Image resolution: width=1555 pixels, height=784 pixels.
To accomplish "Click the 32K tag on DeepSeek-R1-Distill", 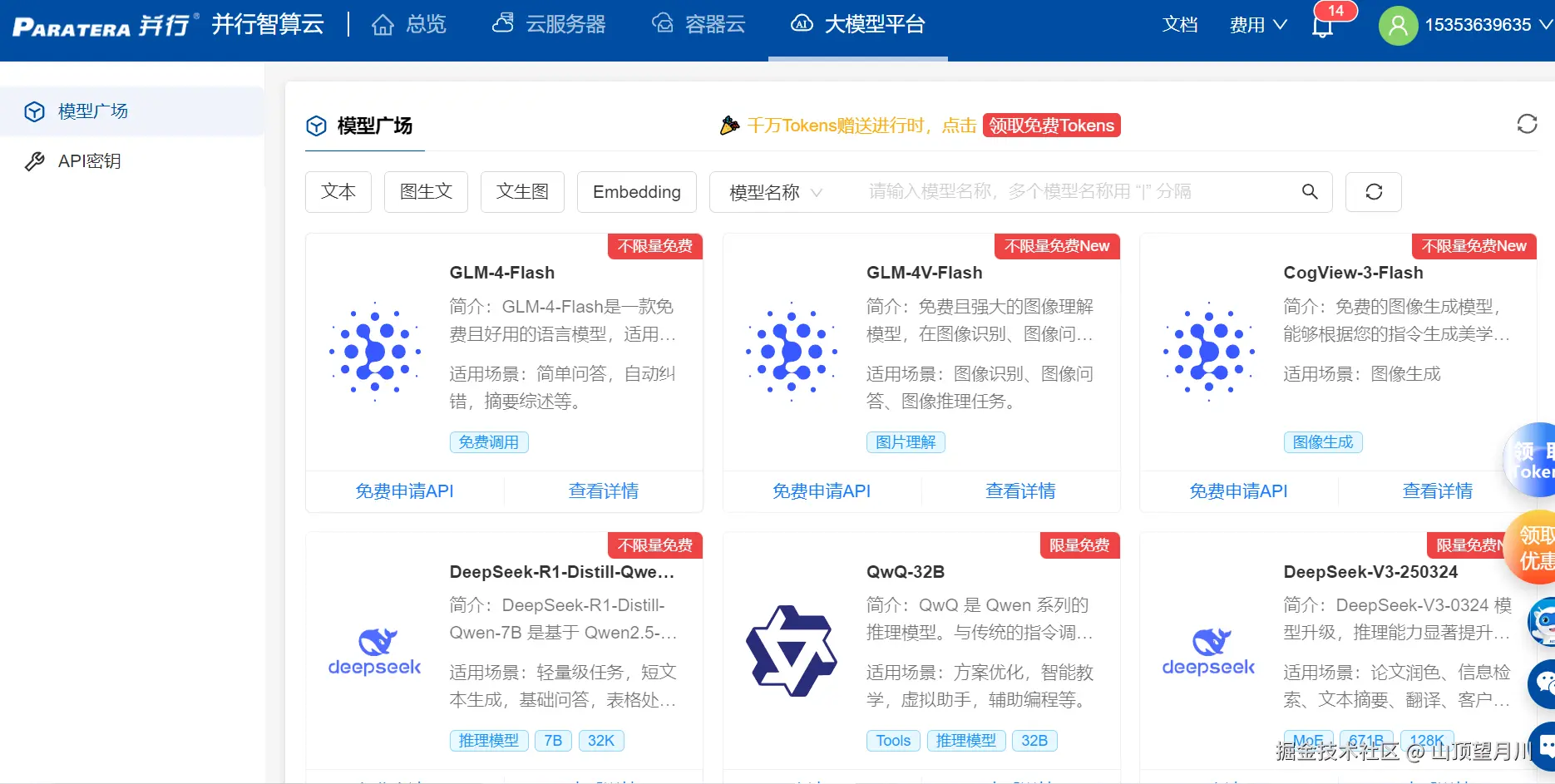I will 600,741.
